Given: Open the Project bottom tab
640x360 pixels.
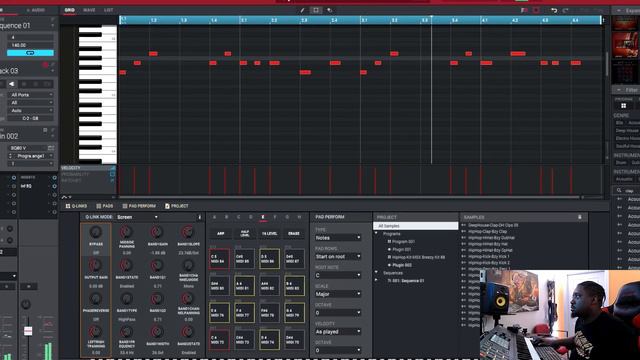Looking at the screenshot, I should click(177, 206).
